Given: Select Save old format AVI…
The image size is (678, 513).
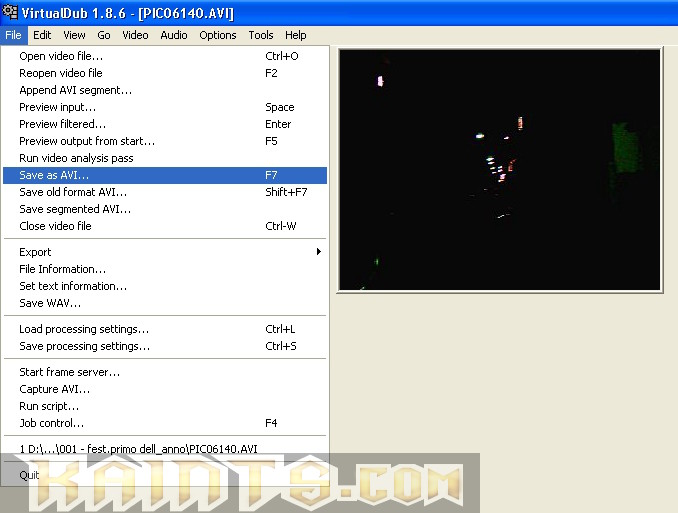Looking at the screenshot, I should pyautogui.click(x=165, y=192).
